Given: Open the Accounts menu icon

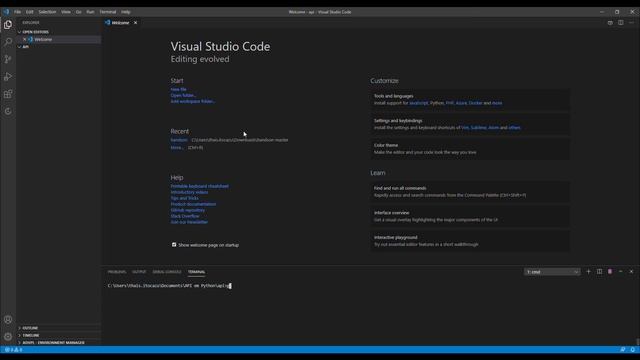Looking at the screenshot, I should [8, 320].
